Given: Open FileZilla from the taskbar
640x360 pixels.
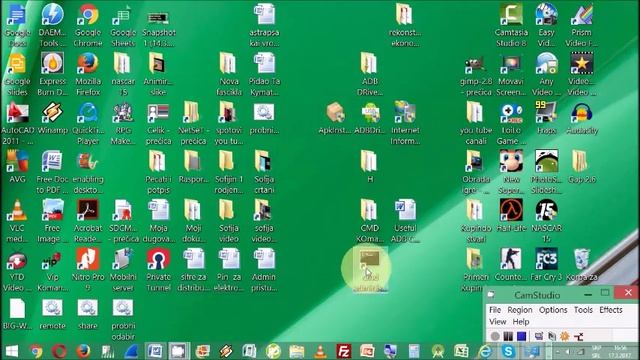Looking at the screenshot, I should point(344,351).
